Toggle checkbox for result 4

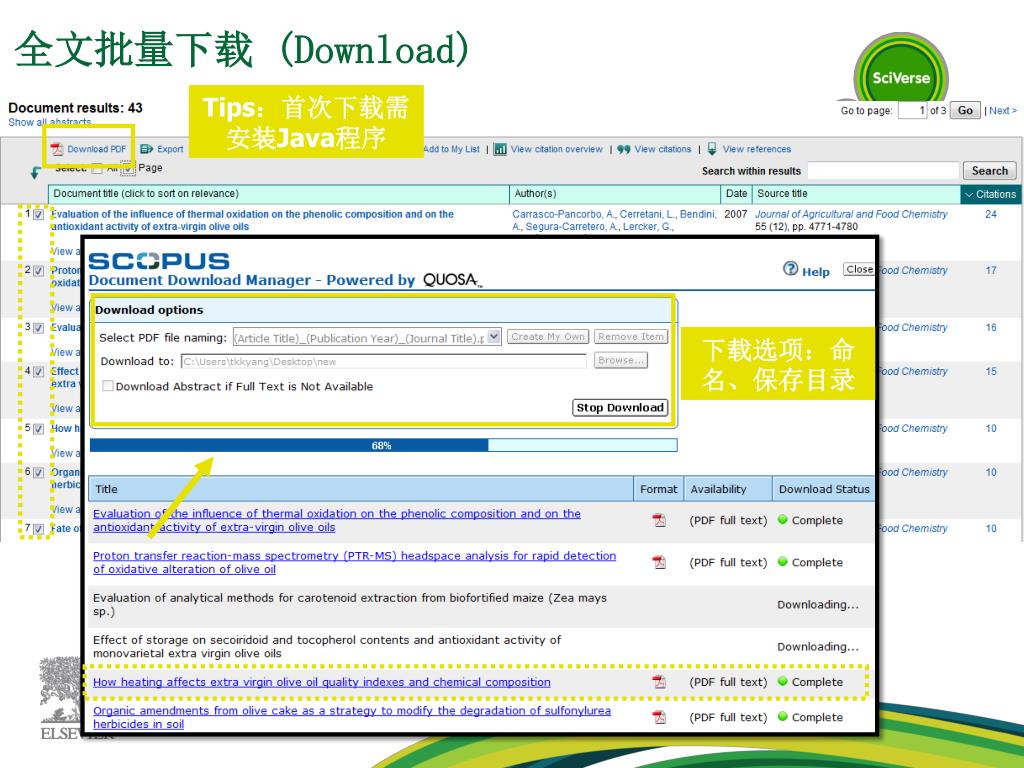click(x=39, y=372)
